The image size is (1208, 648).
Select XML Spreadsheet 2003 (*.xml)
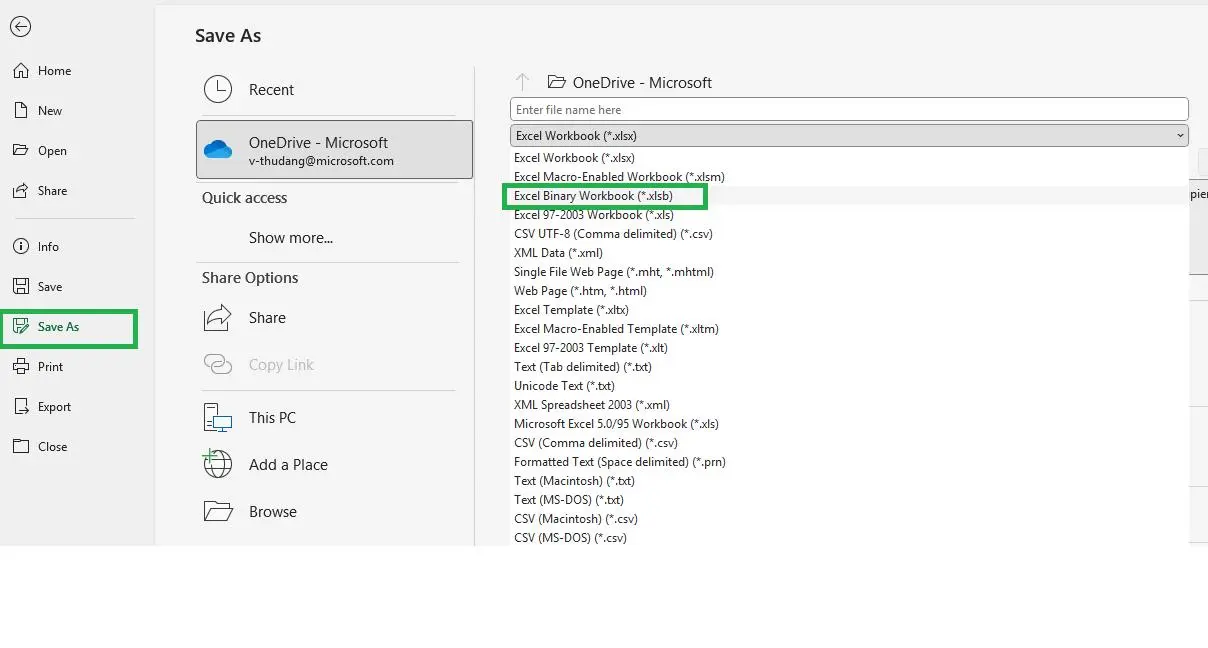click(592, 405)
